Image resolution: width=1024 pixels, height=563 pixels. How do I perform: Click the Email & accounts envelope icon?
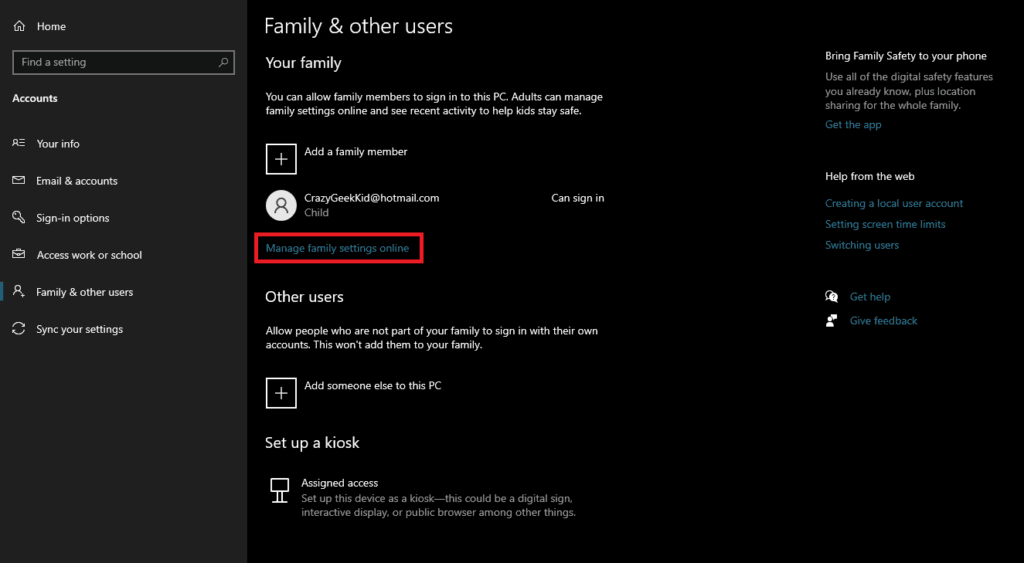(19, 181)
